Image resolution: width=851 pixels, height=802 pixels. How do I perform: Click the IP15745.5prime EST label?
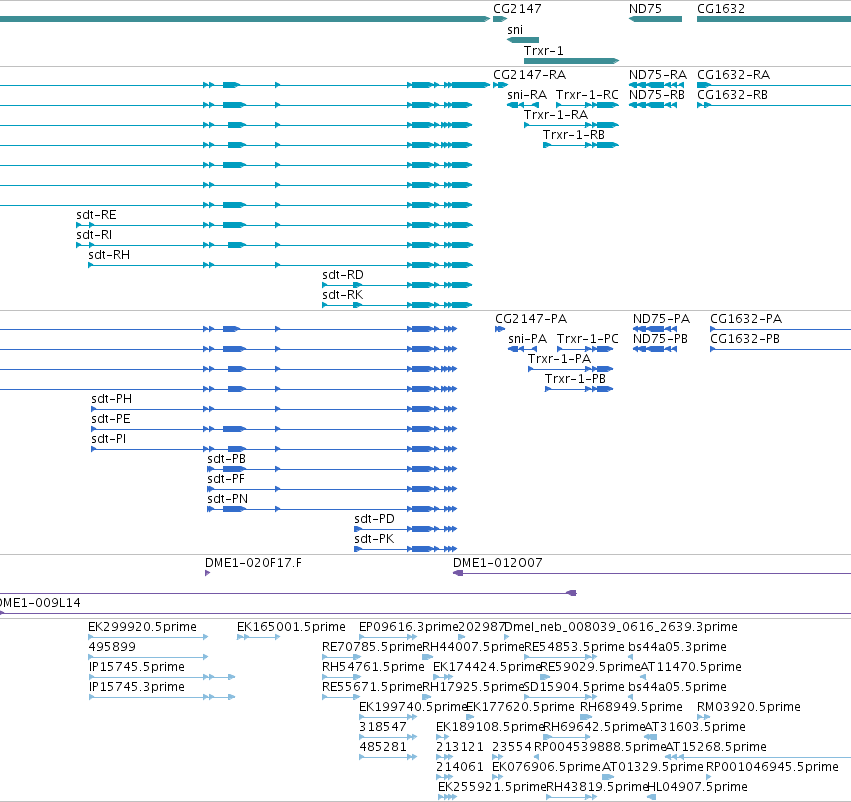point(136,667)
